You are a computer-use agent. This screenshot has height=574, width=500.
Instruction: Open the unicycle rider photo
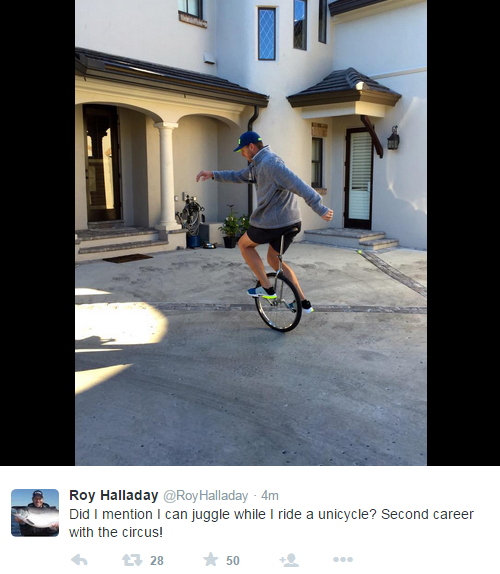click(251, 233)
